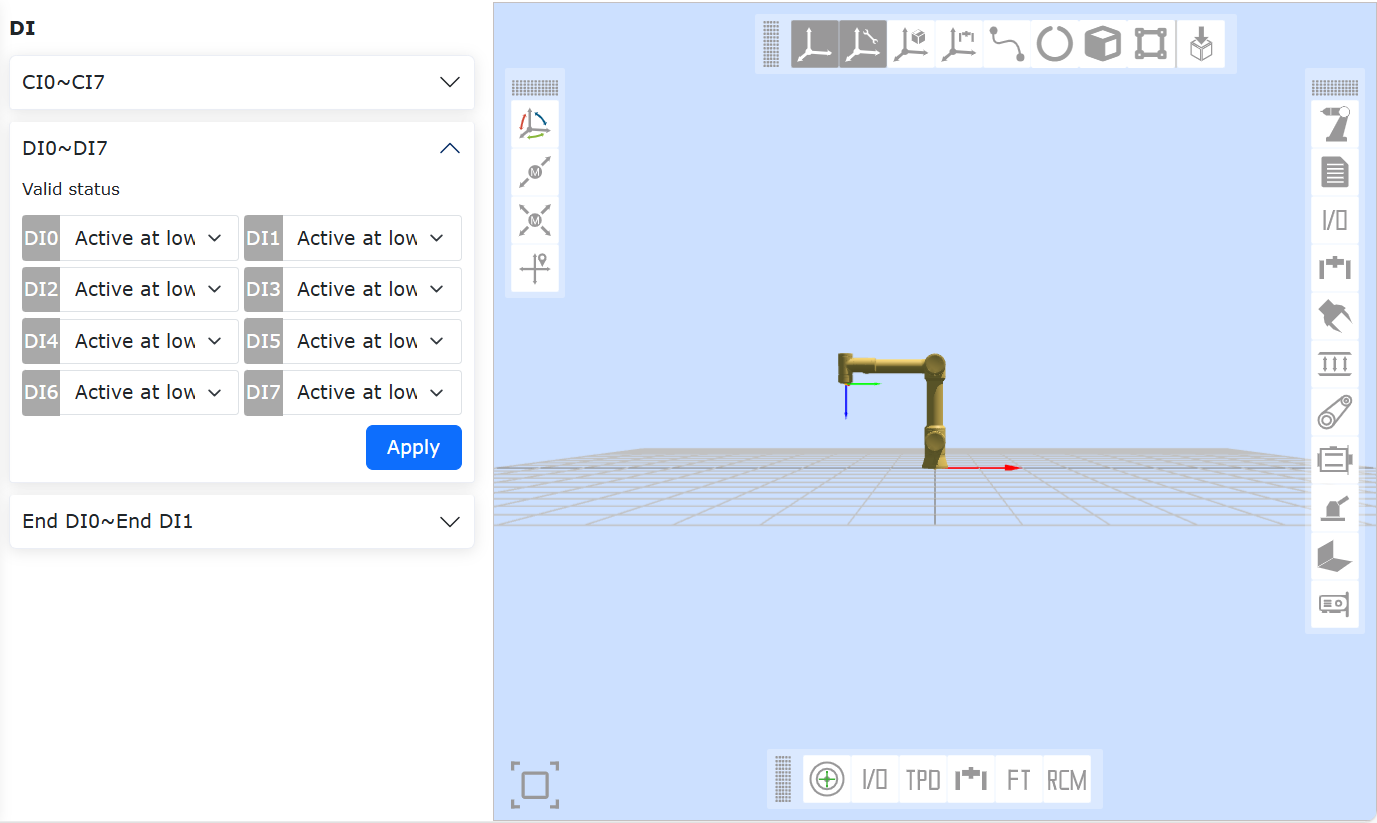Show the trajectory curve path icon
This screenshot has width=1377, height=823.
pos(1007,44)
